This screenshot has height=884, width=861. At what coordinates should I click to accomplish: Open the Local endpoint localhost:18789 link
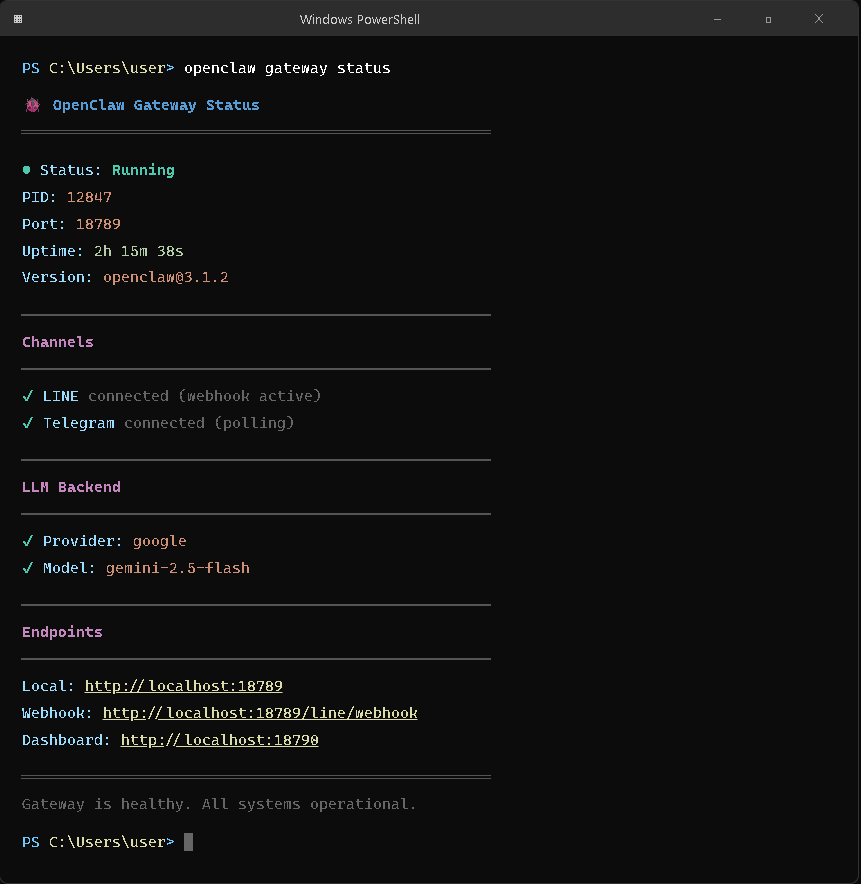tap(183, 686)
